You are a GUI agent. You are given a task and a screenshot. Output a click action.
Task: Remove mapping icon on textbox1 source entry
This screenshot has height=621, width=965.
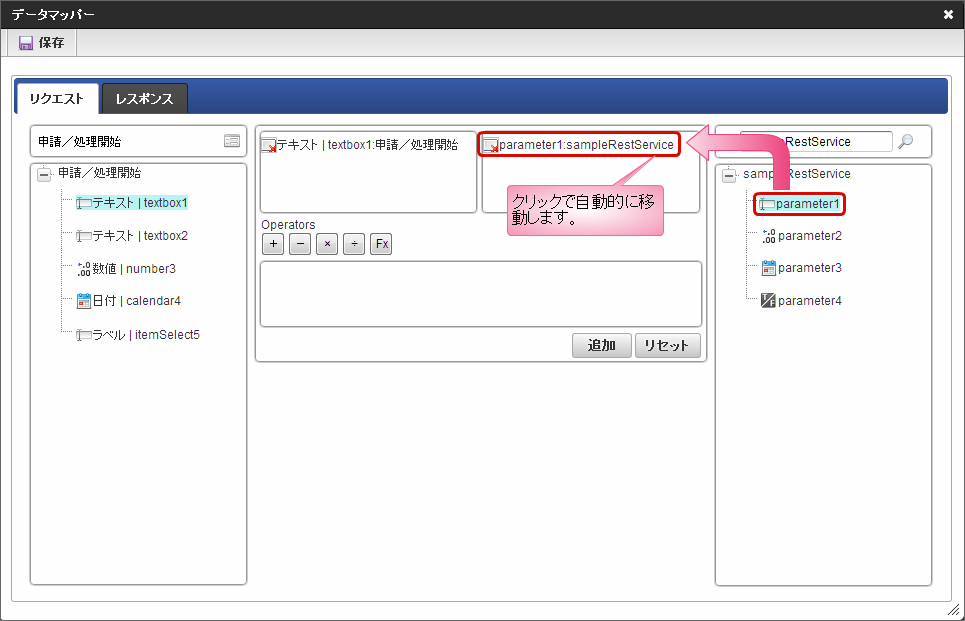click(x=269, y=146)
